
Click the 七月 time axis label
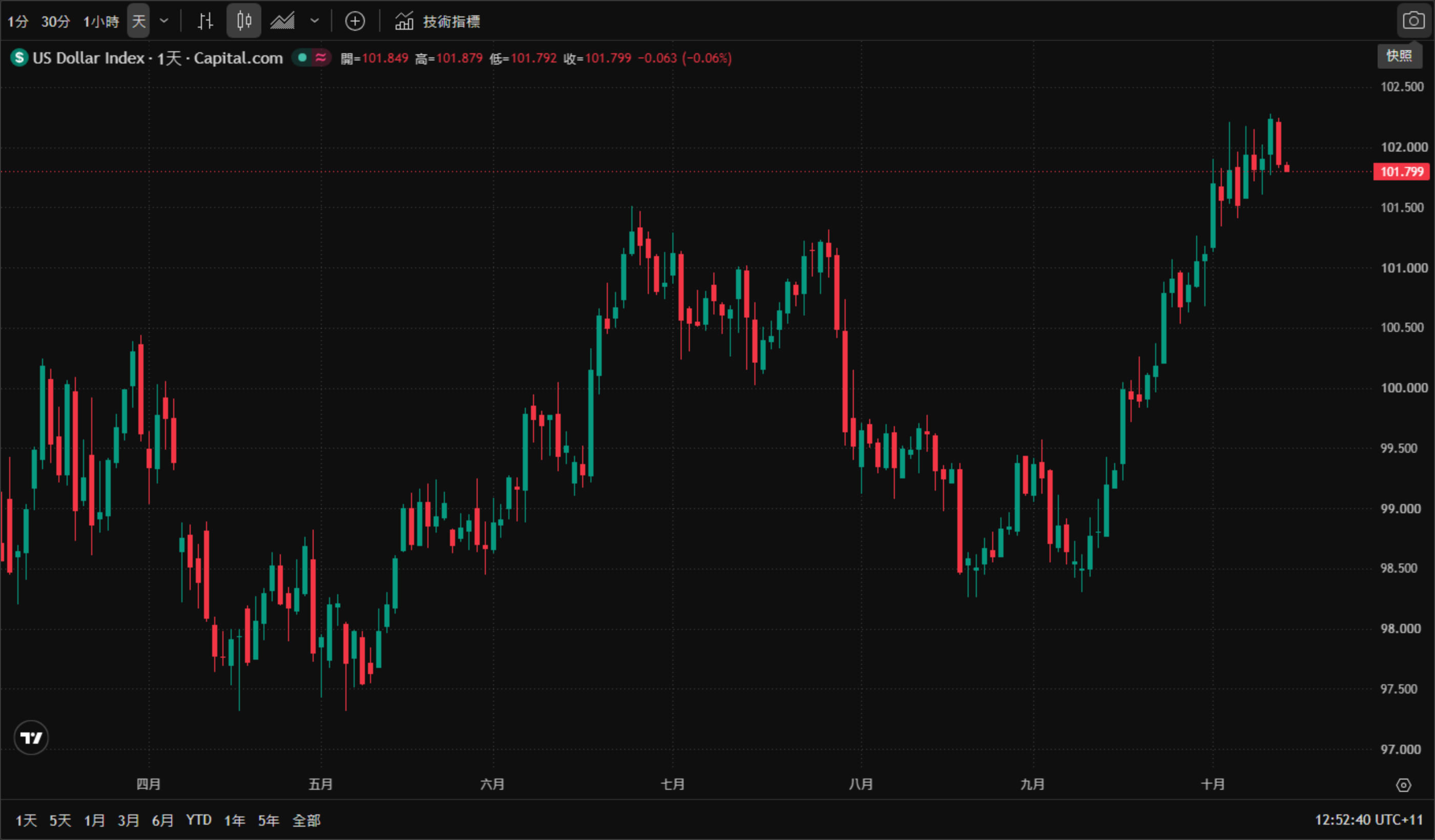click(x=672, y=784)
